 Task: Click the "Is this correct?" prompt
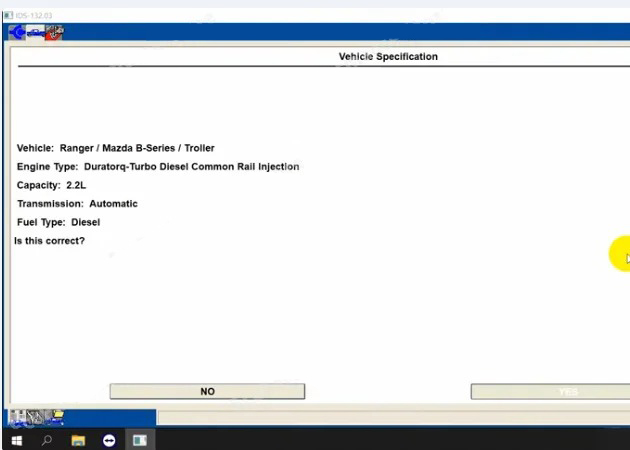click(49, 241)
